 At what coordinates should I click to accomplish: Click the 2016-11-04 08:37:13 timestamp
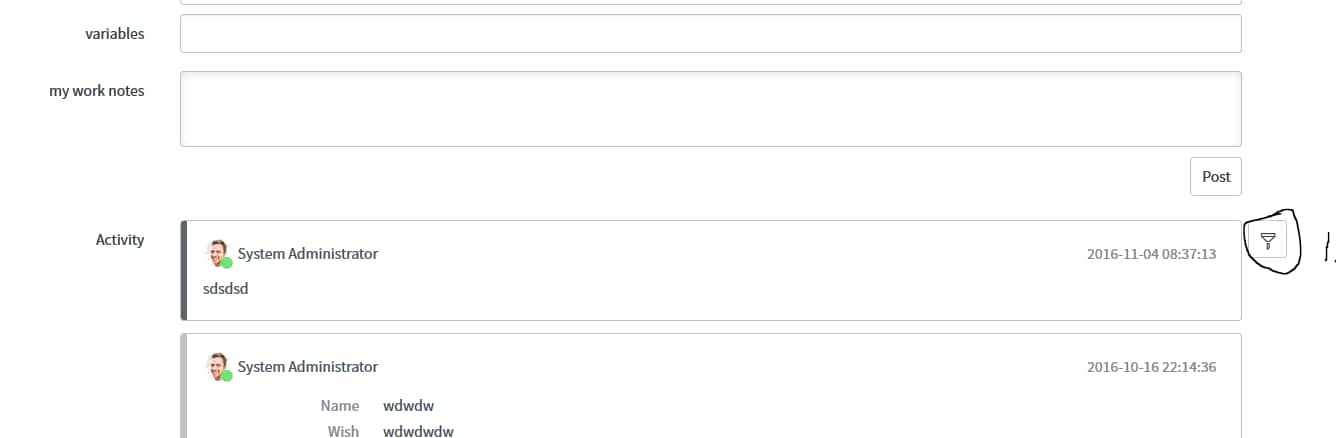tap(1151, 254)
